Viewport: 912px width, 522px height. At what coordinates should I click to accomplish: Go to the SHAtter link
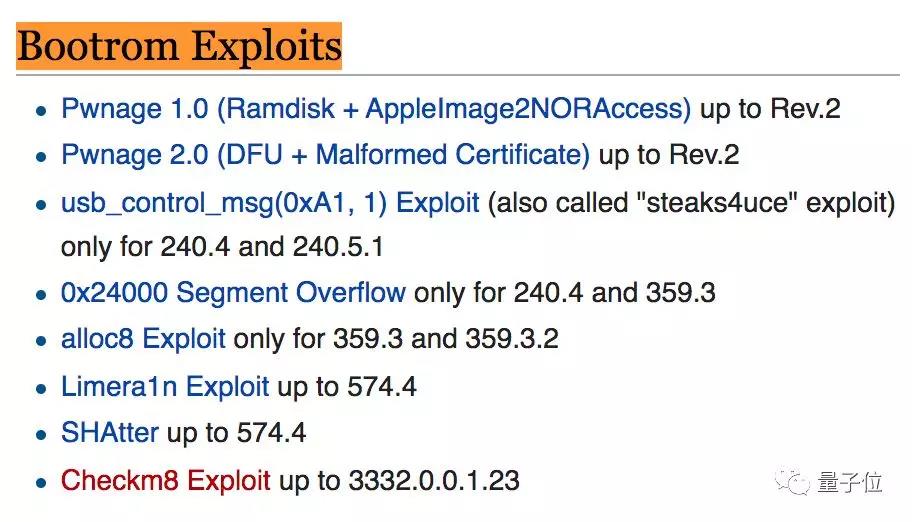click(110, 432)
